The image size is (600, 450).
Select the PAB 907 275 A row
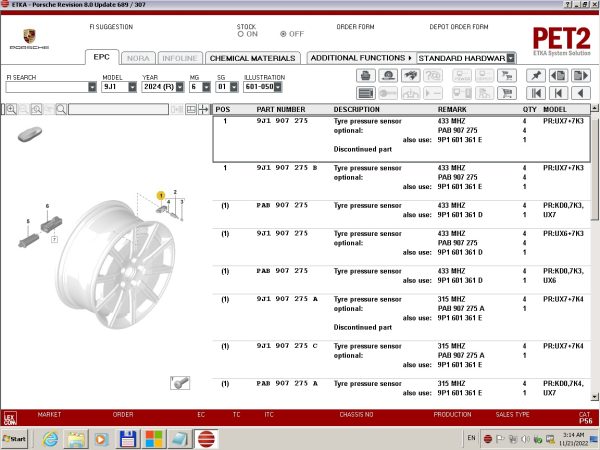[401, 388]
